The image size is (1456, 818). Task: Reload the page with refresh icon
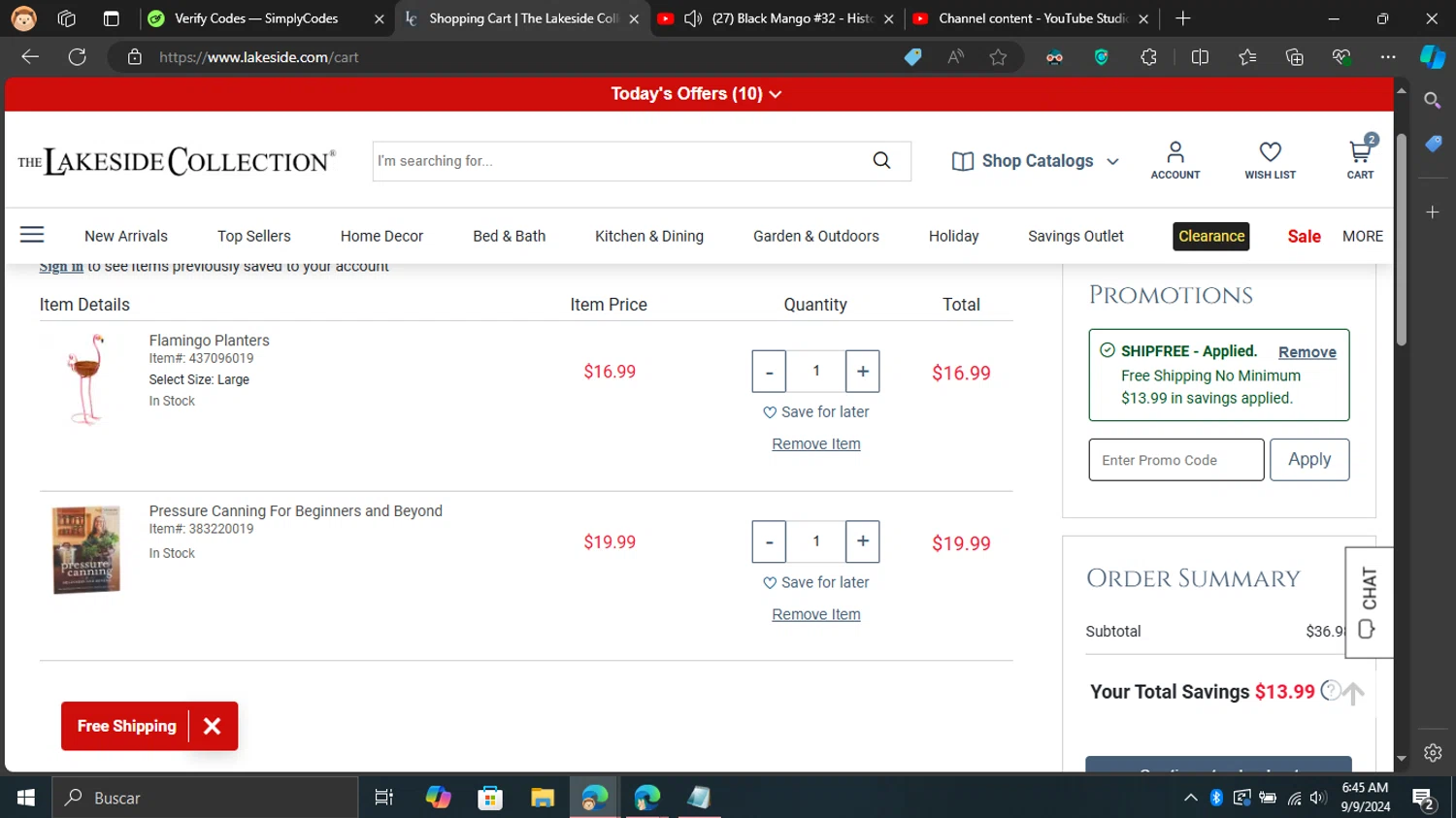78,56
